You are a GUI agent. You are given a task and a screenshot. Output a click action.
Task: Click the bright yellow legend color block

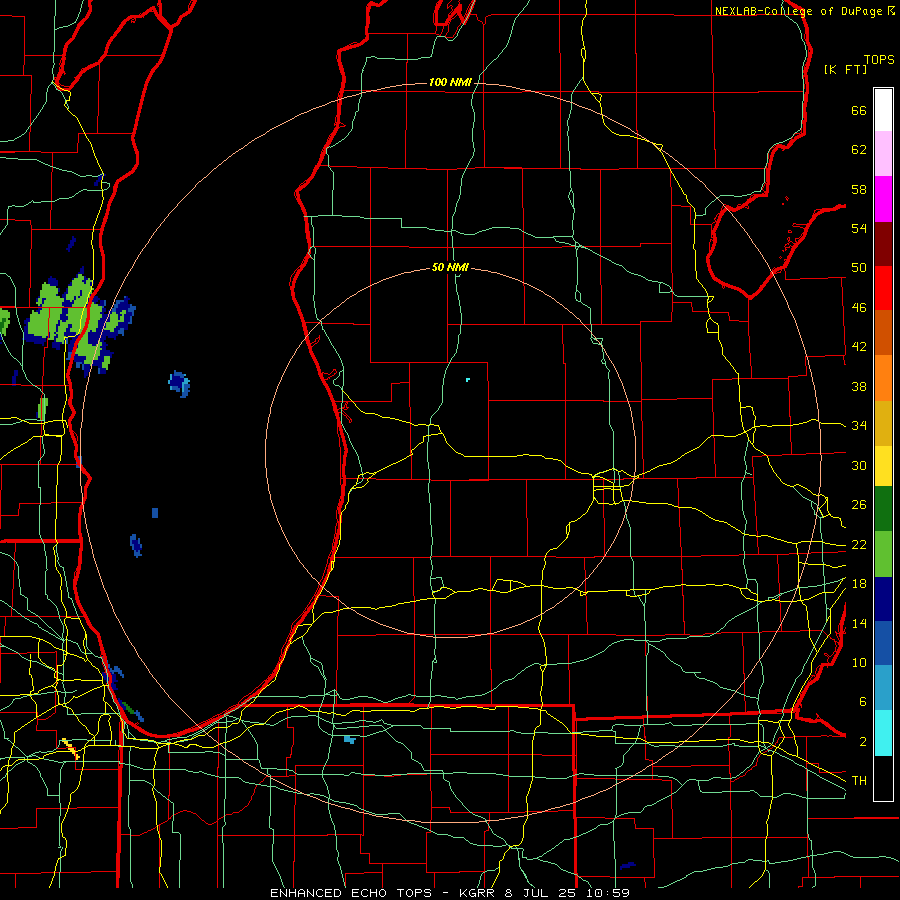(x=883, y=466)
